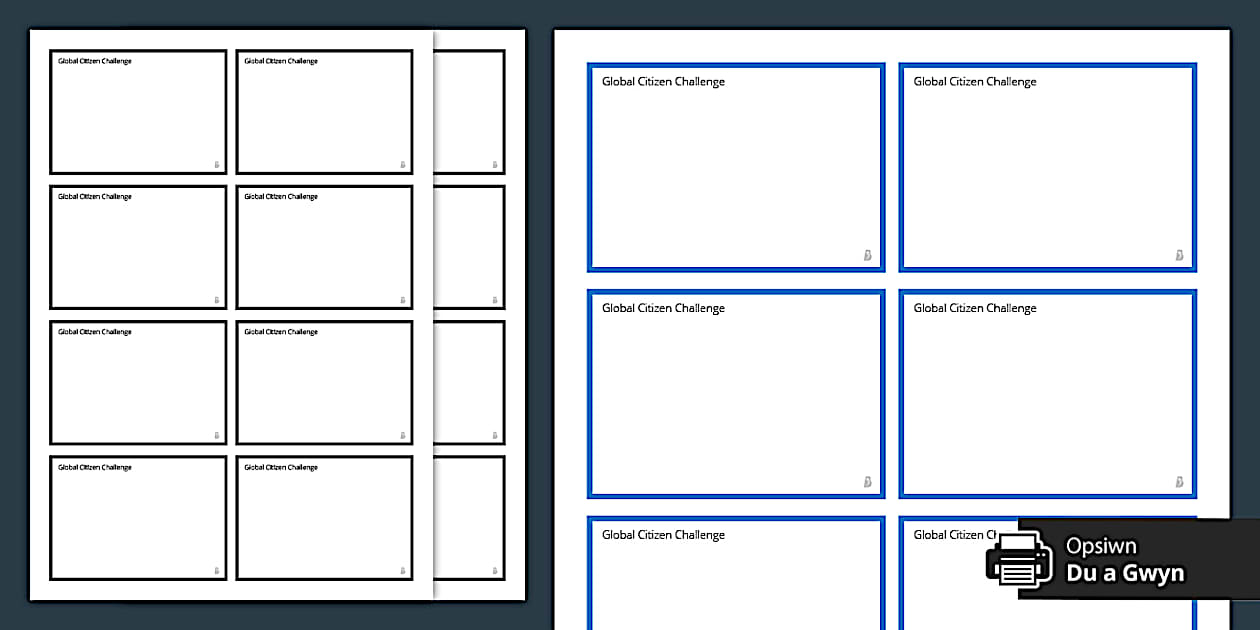1260x630 pixels.
Task: Click the logo in the first black-bordered card
Action: (216, 164)
